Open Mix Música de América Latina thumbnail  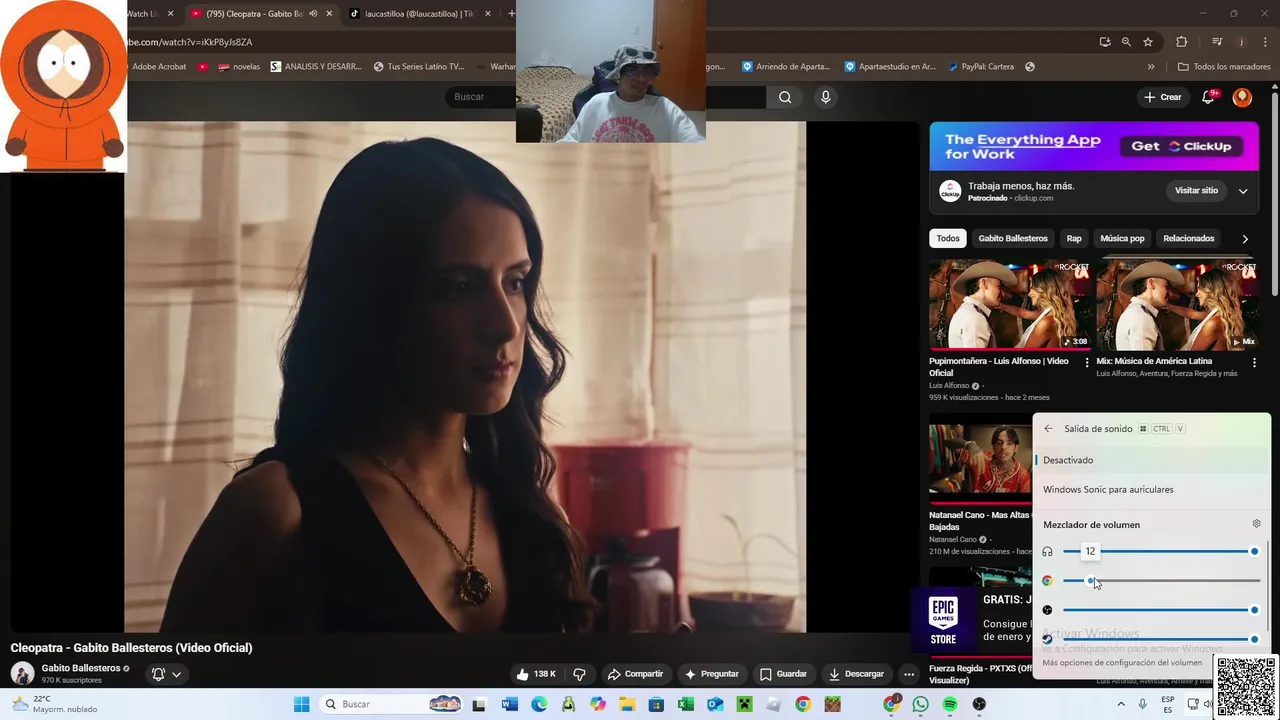coord(1177,305)
